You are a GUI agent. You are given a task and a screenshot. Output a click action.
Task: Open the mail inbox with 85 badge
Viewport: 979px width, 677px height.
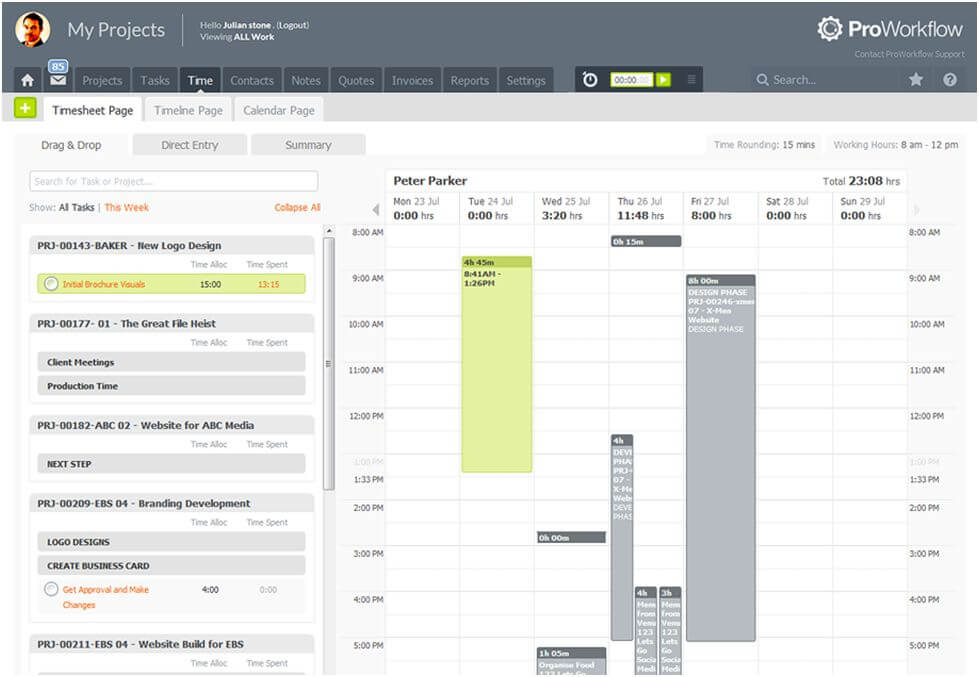58,80
